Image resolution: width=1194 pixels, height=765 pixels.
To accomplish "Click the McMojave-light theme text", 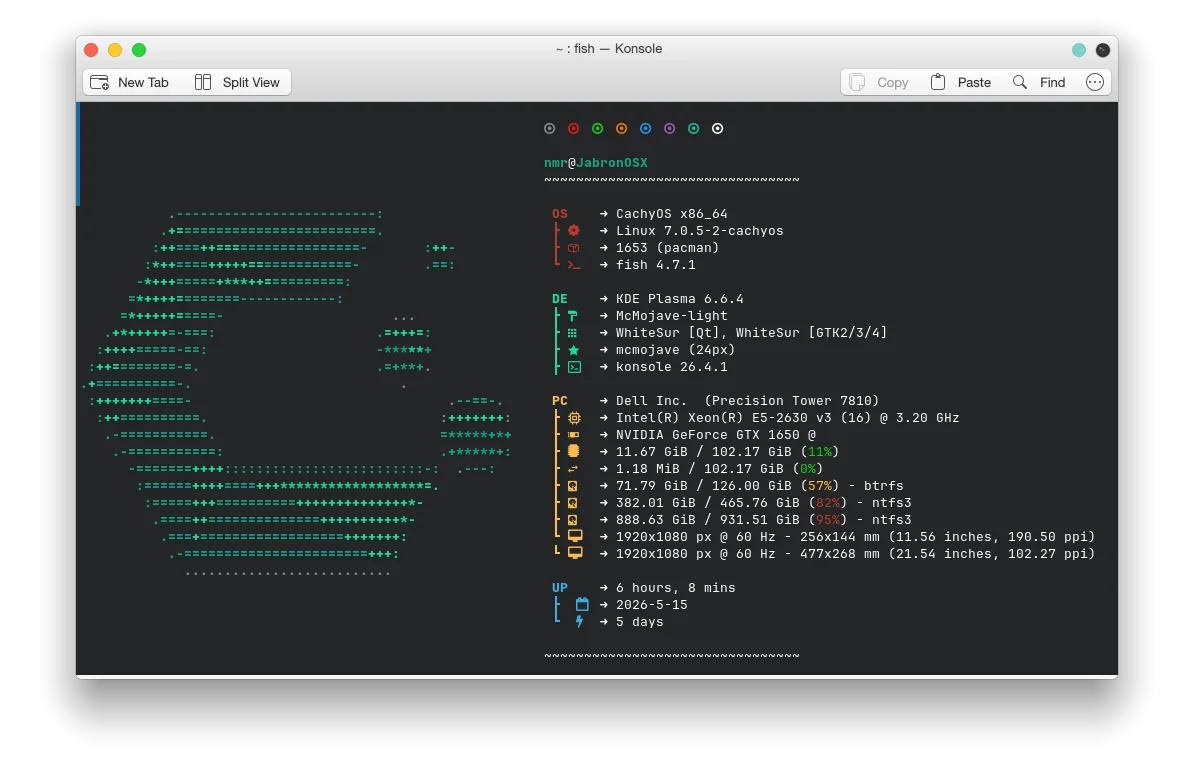I will (x=672, y=316).
